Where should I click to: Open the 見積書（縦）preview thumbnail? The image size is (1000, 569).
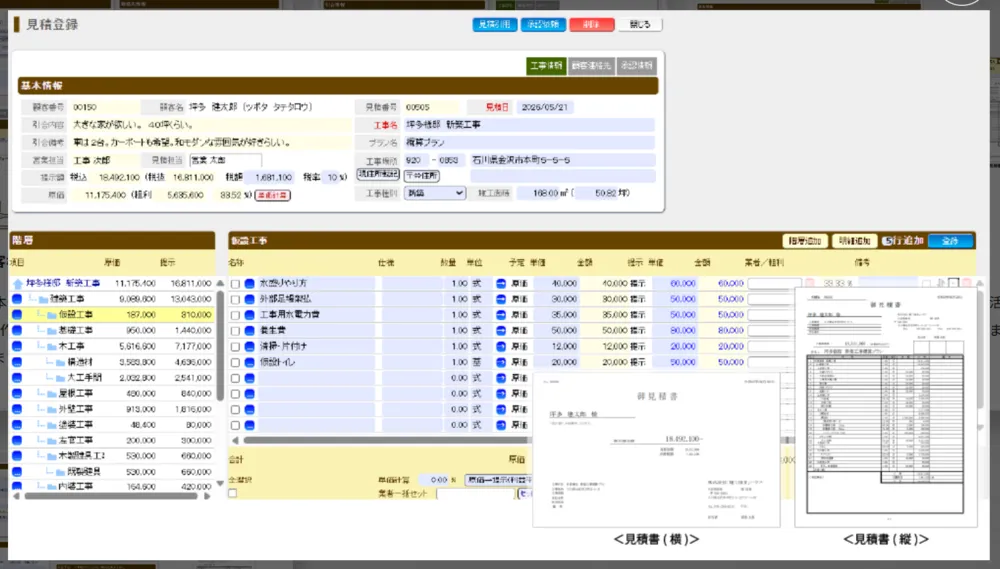pos(886,408)
